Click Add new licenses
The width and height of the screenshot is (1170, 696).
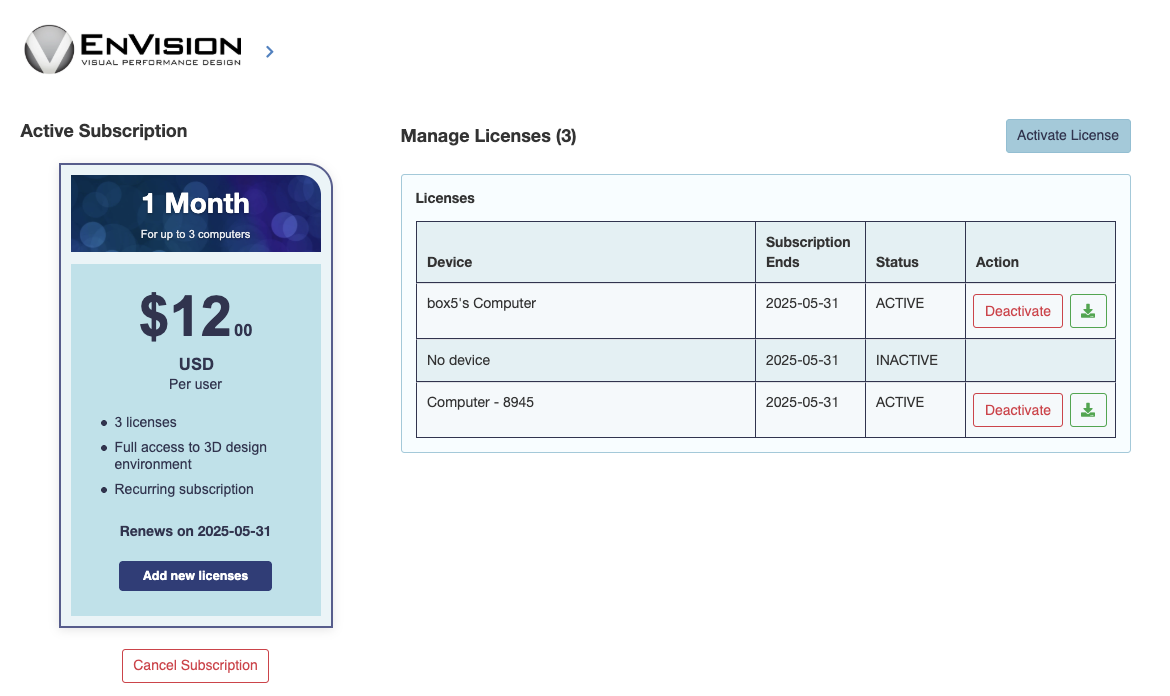point(195,575)
